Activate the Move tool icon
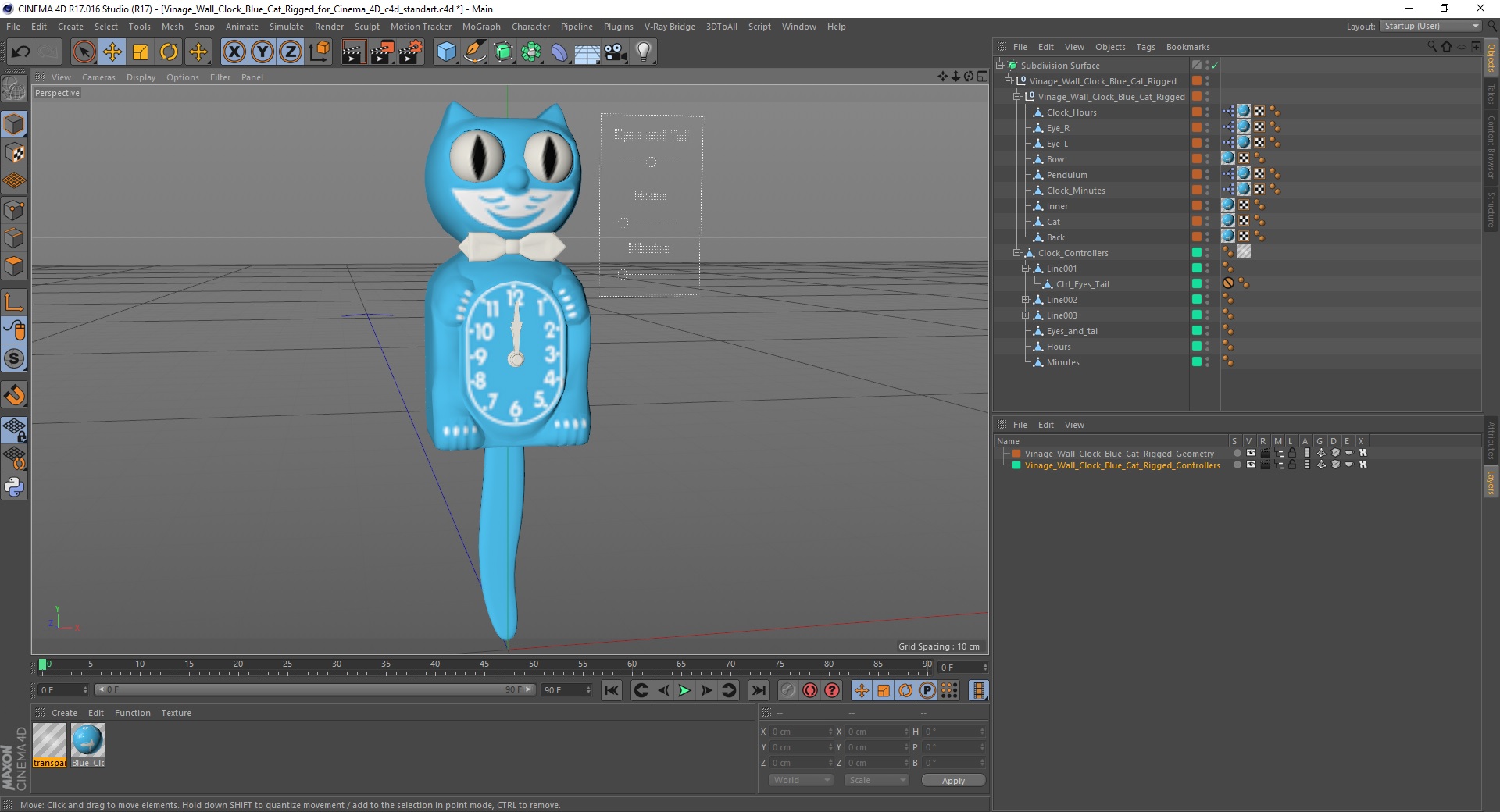 pyautogui.click(x=112, y=52)
